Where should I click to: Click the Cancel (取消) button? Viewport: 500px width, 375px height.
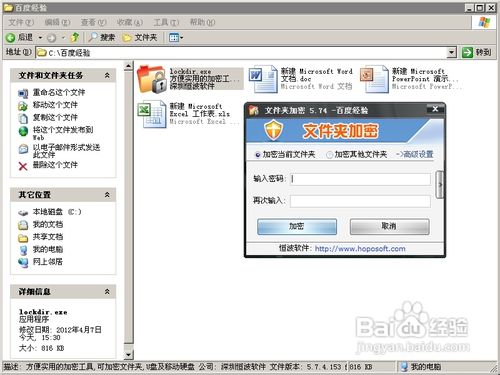click(389, 227)
